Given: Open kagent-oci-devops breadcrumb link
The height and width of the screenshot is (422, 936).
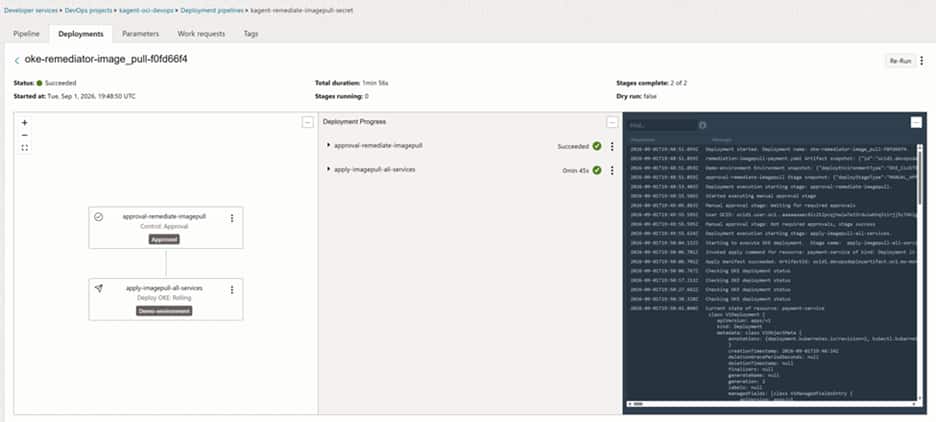Looking at the screenshot, I should [146, 11].
